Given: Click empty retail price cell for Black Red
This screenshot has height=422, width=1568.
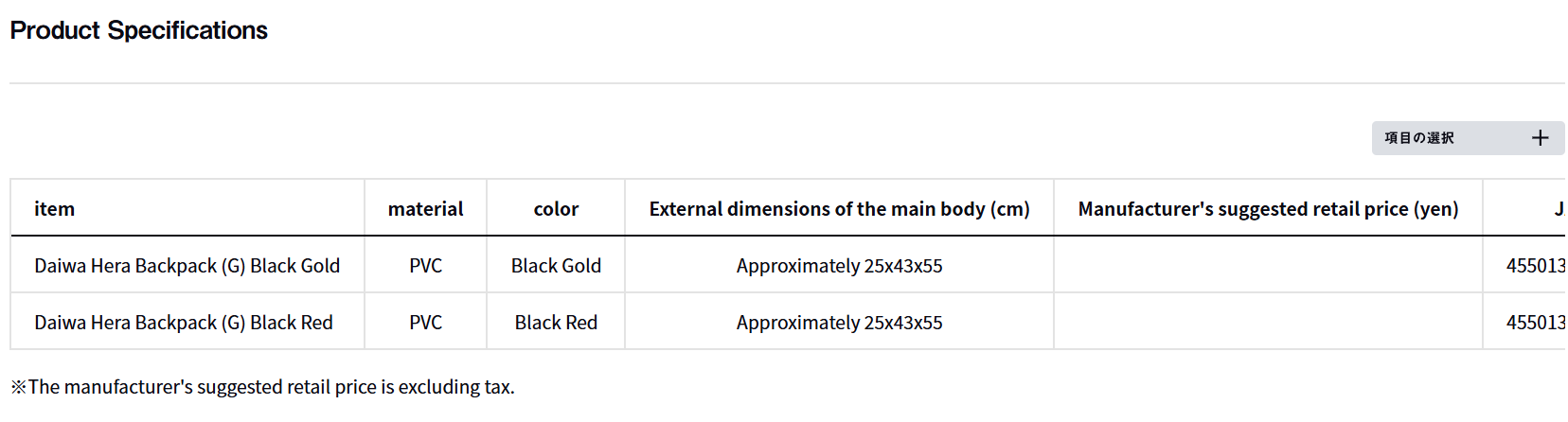Looking at the screenshot, I should pyautogui.click(x=1268, y=323).
